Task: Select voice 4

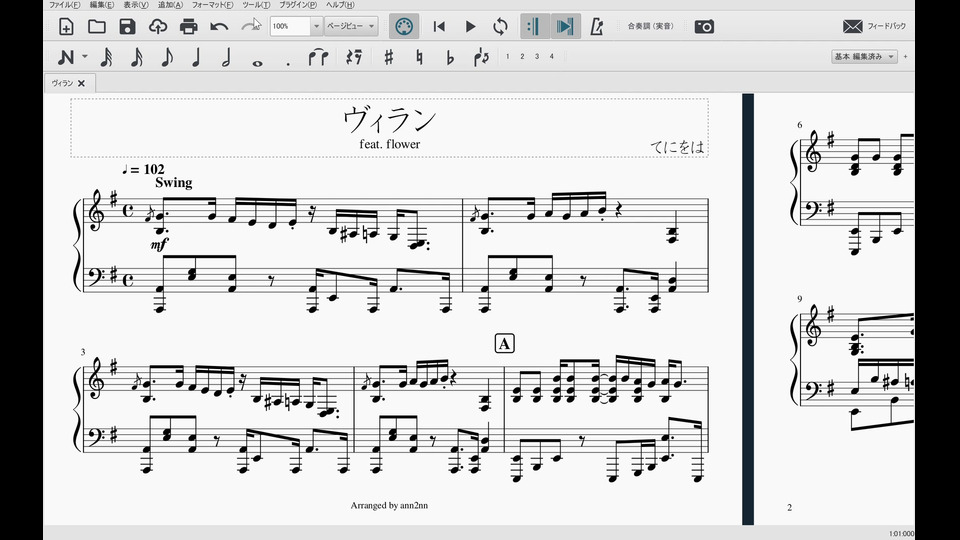Action: [552, 56]
